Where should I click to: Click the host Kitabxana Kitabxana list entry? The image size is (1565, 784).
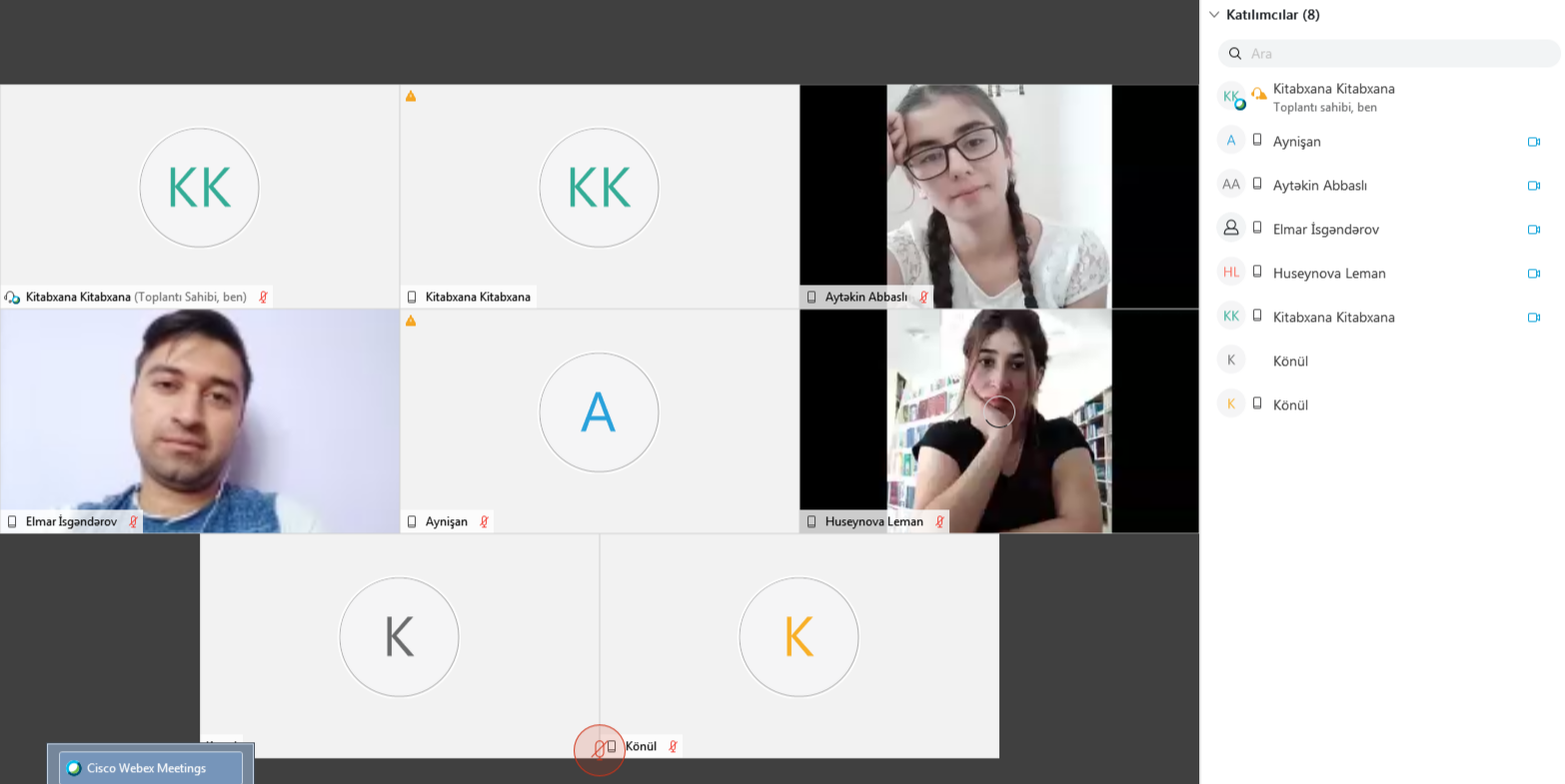pyautogui.click(x=1333, y=97)
